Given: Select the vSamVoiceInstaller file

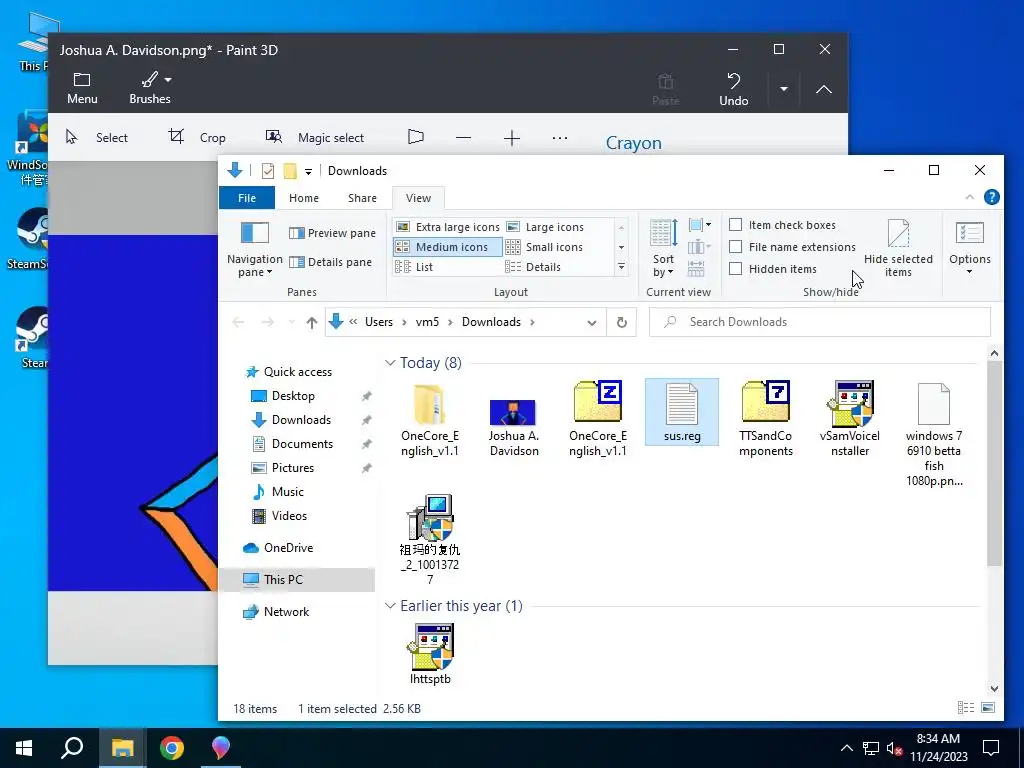Looking at the screenshot, I should tap(850, 420).
